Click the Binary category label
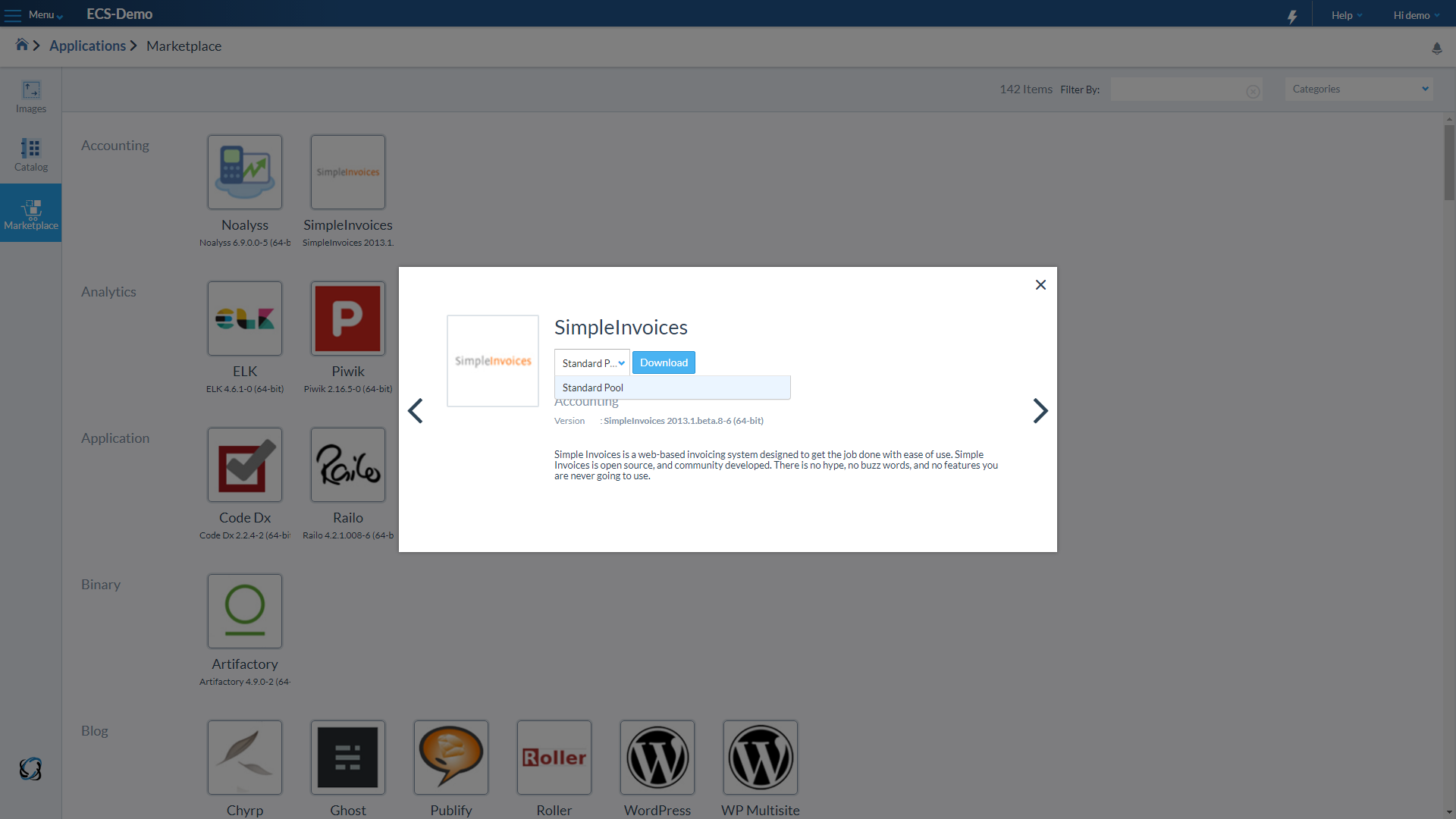This screenshot has height=819, width=1456. [101, 585]
